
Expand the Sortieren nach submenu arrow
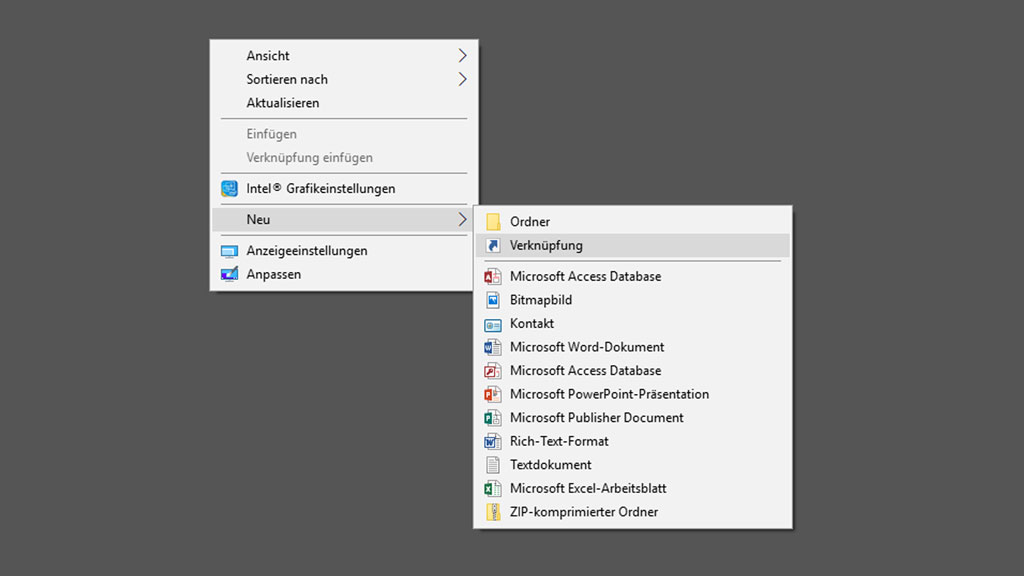coord(462,79)
